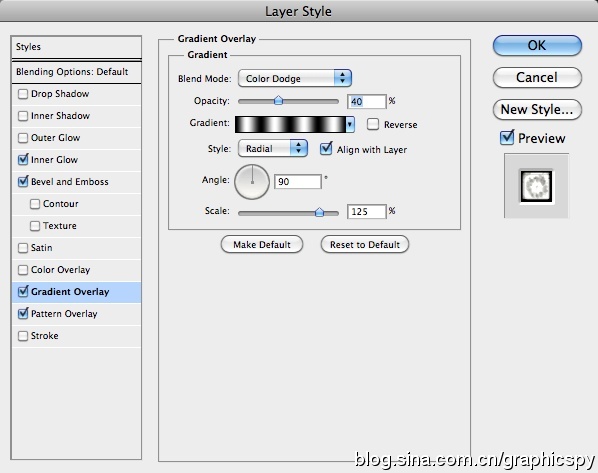The height and width of the screenshot is (473, 598).
Task: Click the layer style preview thumbnail
Action: (536, 186)
